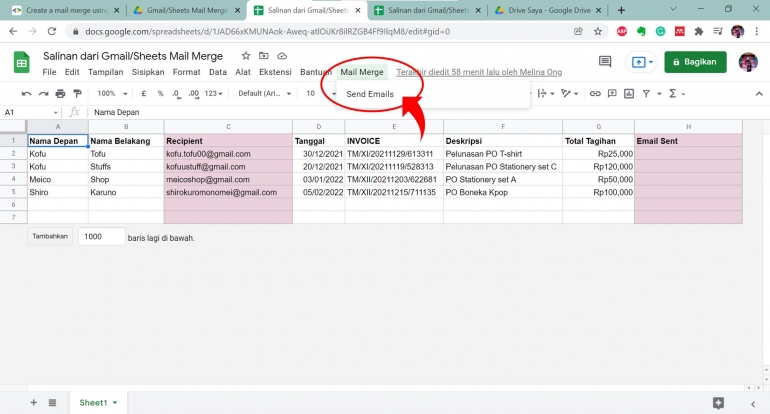Decrease decimal places icon
Viewport: 770px width, 414px height.
point(176,93)
